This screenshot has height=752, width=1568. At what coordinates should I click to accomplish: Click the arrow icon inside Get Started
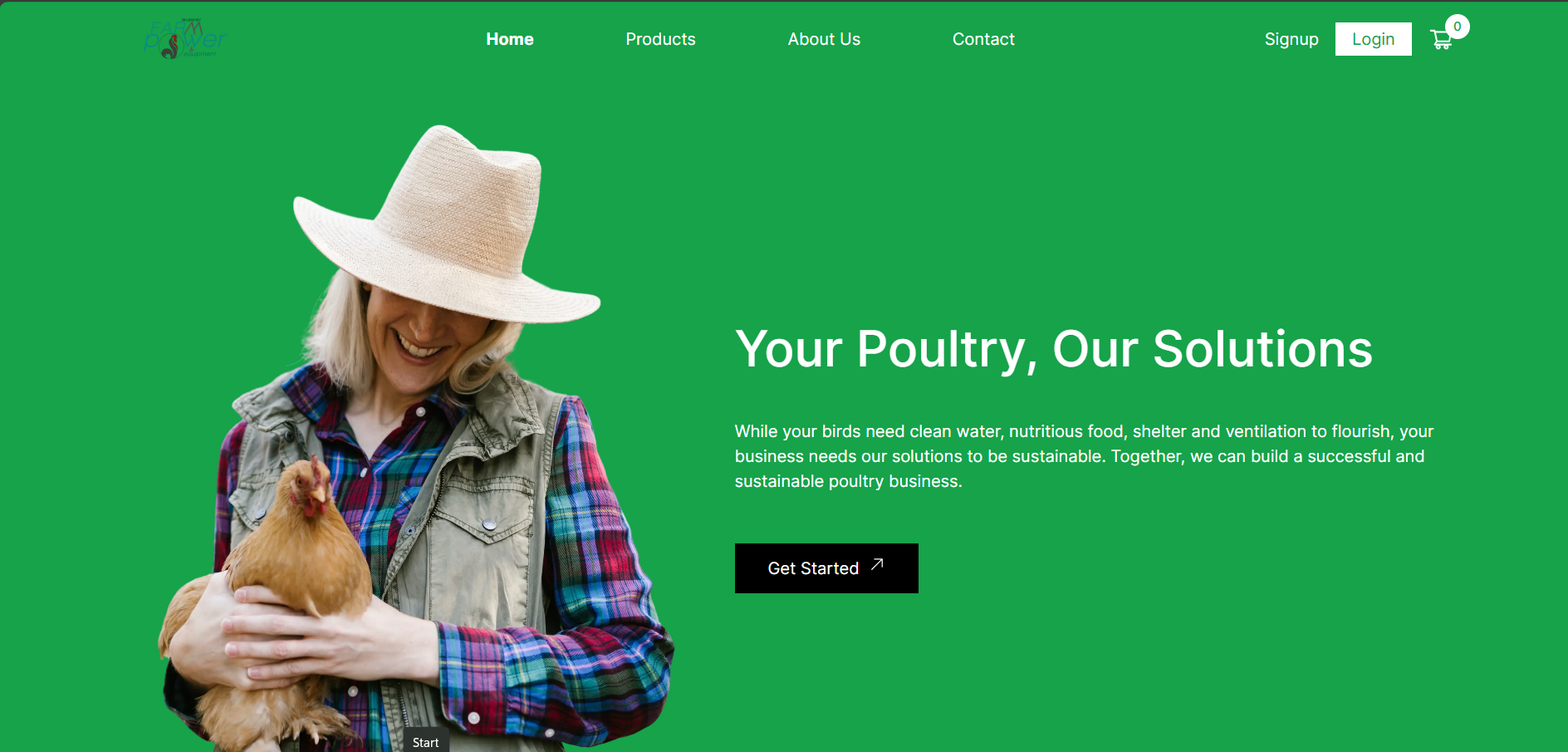point(877,565)
